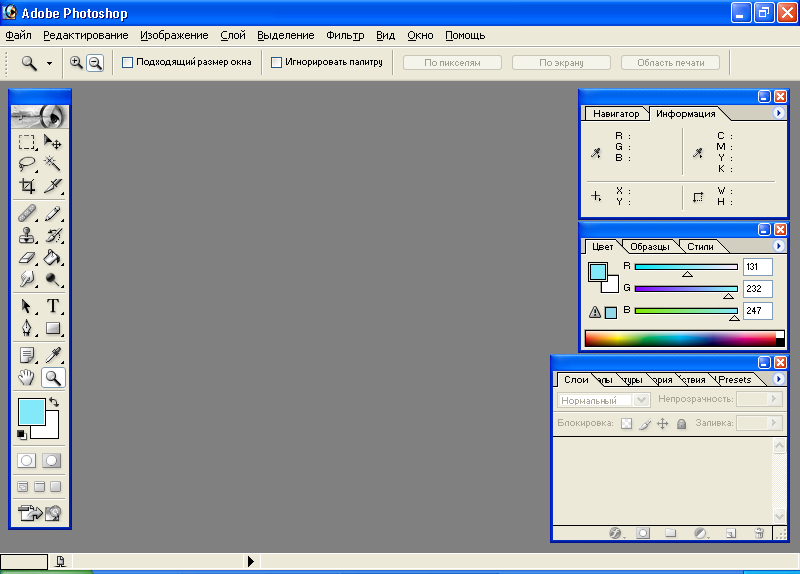
Task: Select the Move tool
Action: (x=53, y=142)
